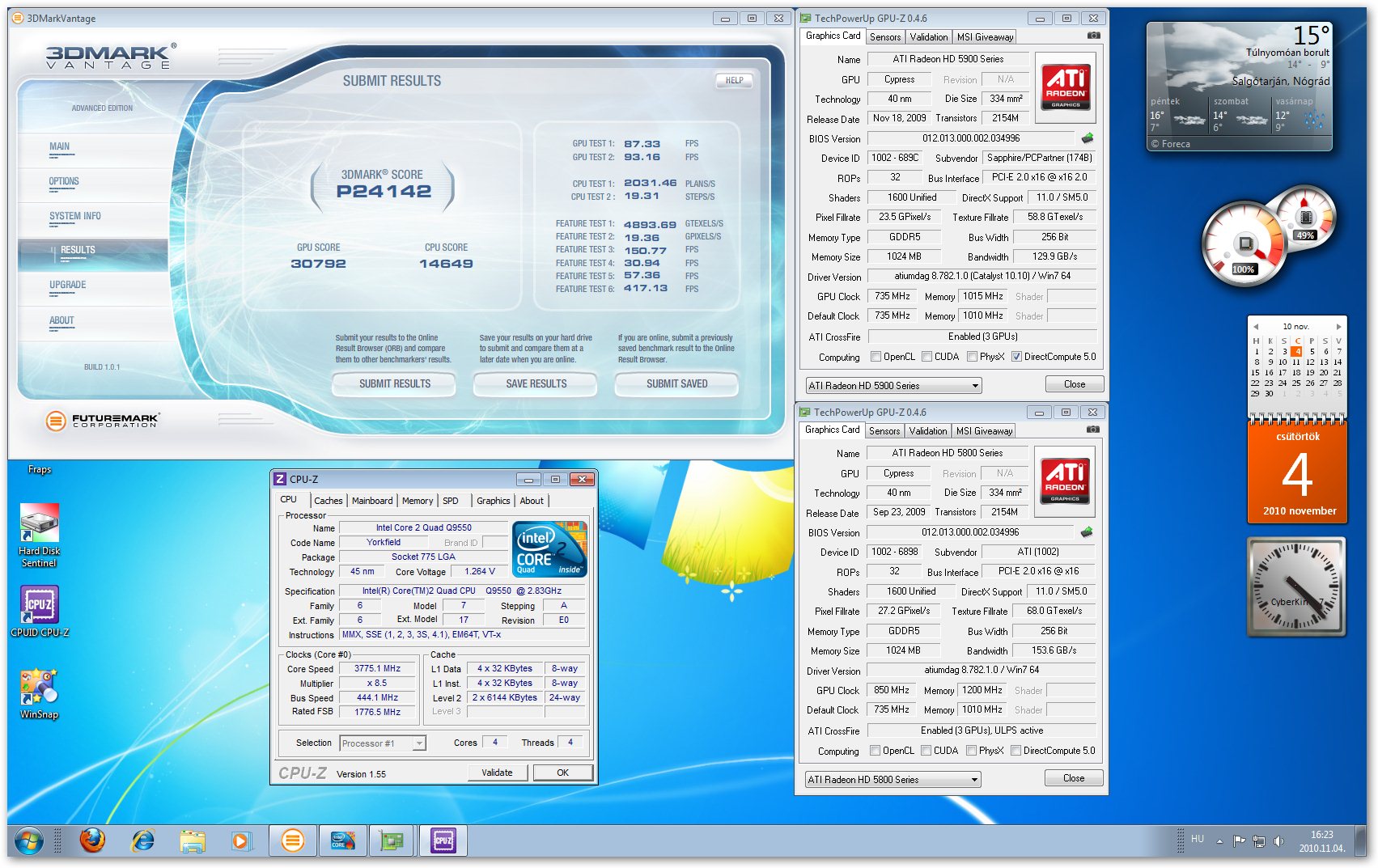Open Memory tab in CPU-Z
This screenshot has height=868, width=1378.
[x=418, y=501]
